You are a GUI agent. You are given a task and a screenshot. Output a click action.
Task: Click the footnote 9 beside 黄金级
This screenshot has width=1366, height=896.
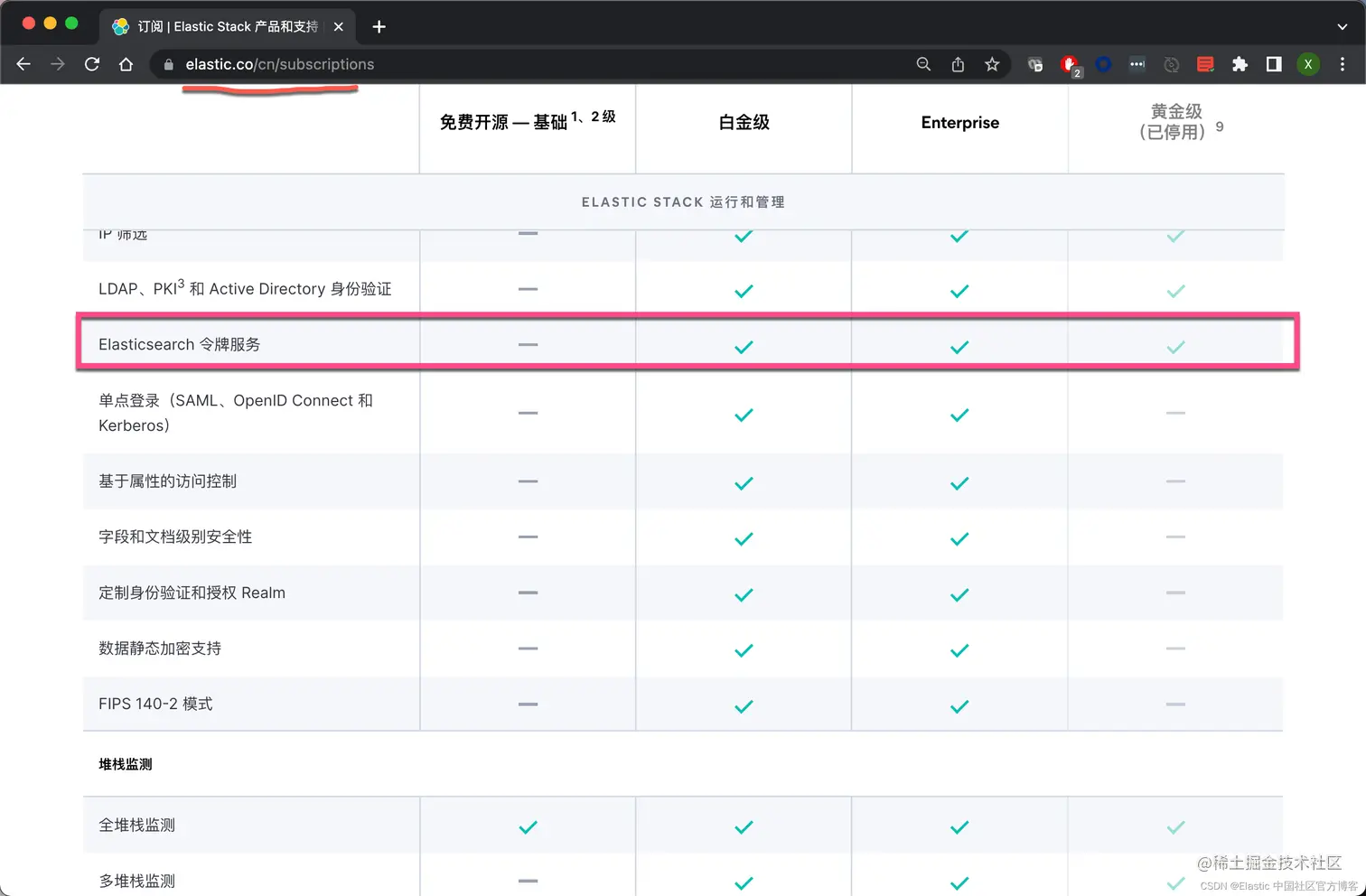[x=1220, y=126]
